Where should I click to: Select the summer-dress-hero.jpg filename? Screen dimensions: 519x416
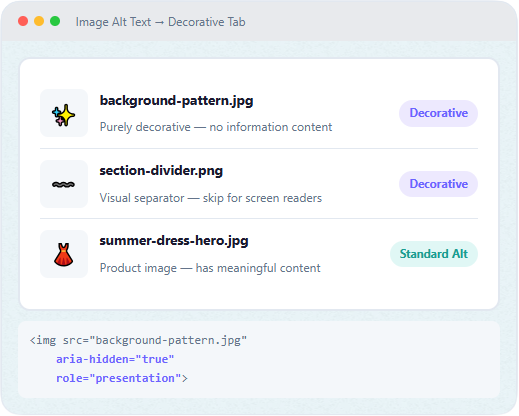tap(174, 241)
